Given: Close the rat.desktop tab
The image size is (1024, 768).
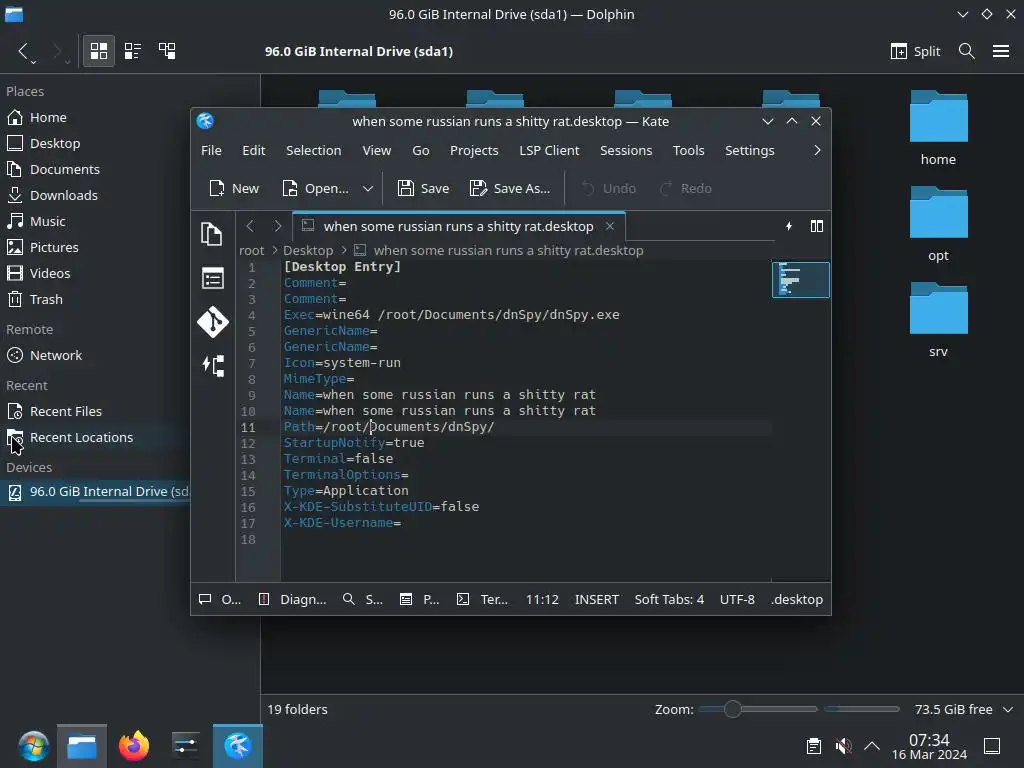Looking at the screenshot, I should (610, 226).
